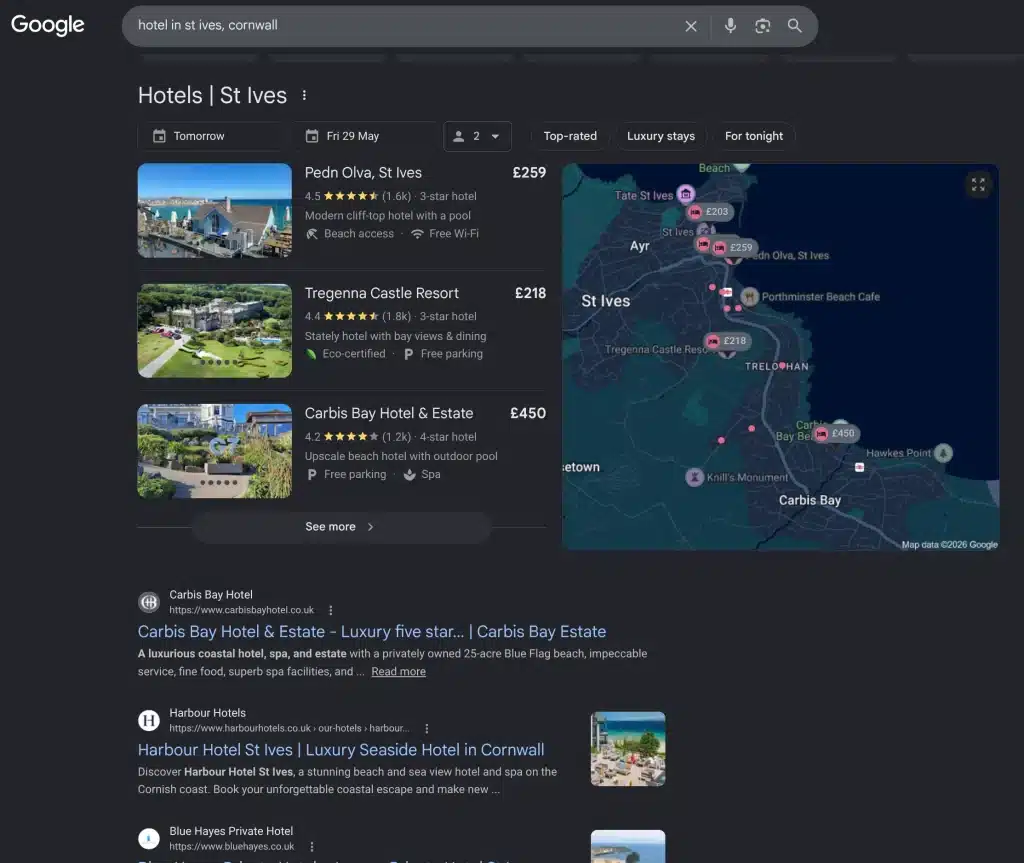Click the Blue Hayes Private Hotel favicon
Screen dimensions: 1024x863
click(x=149, y=838)
